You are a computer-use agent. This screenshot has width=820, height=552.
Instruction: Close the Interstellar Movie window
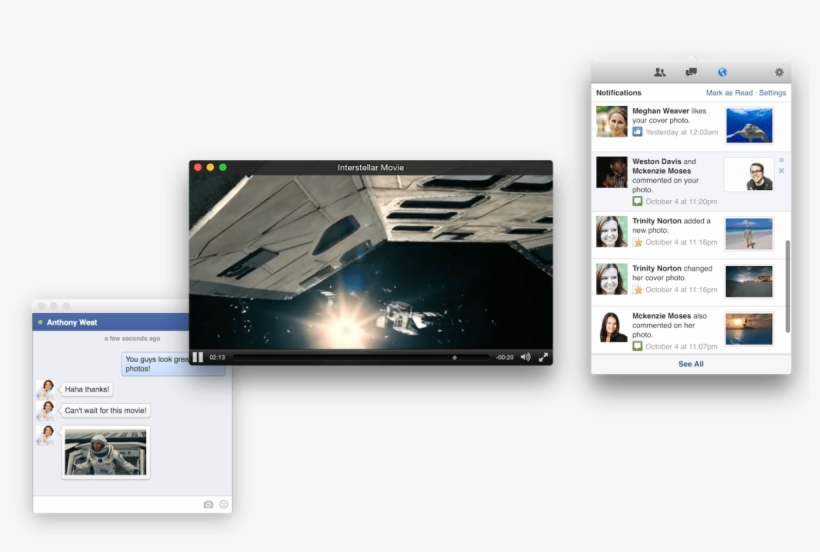[x=198, y=167]
